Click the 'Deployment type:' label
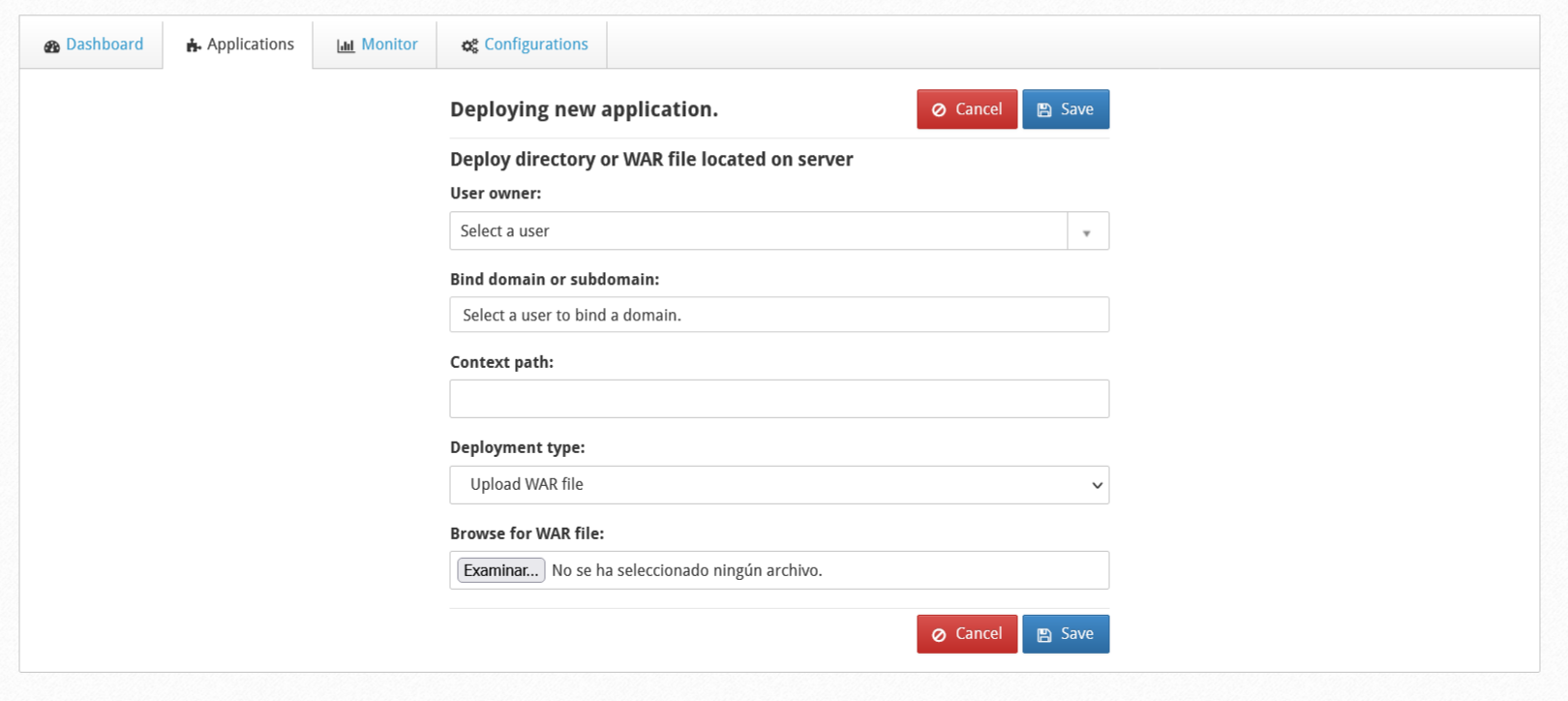 pyautogui.click(x=518, y=447)
